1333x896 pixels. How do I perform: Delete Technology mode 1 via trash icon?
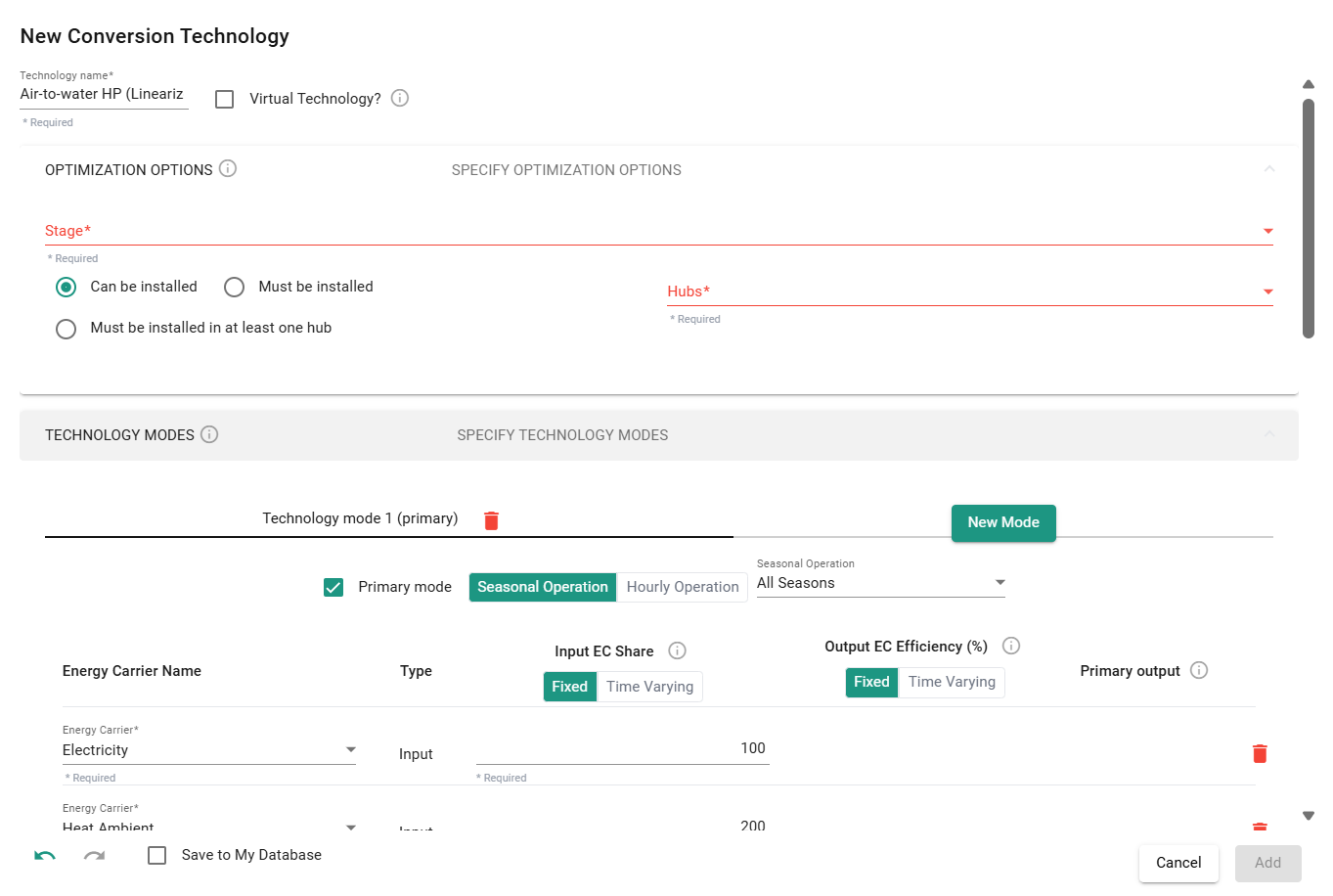tap(492, 520)
